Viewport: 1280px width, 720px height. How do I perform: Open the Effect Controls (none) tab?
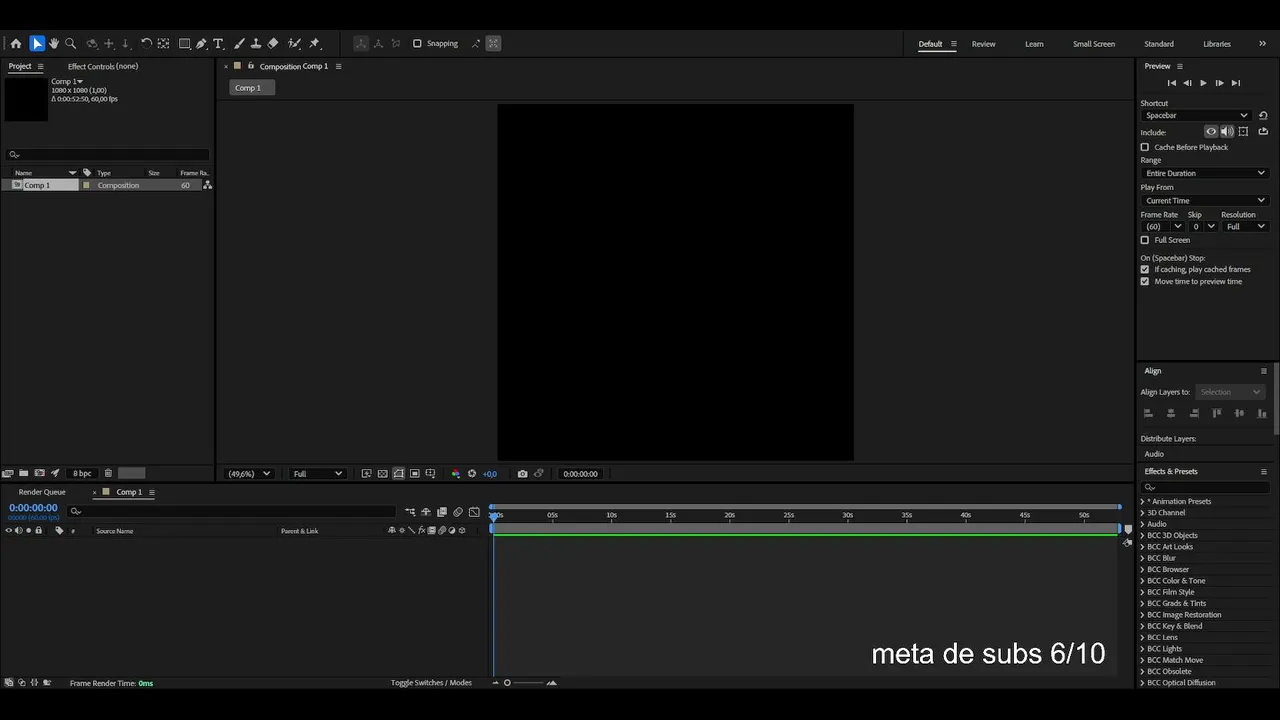(103, 66)
